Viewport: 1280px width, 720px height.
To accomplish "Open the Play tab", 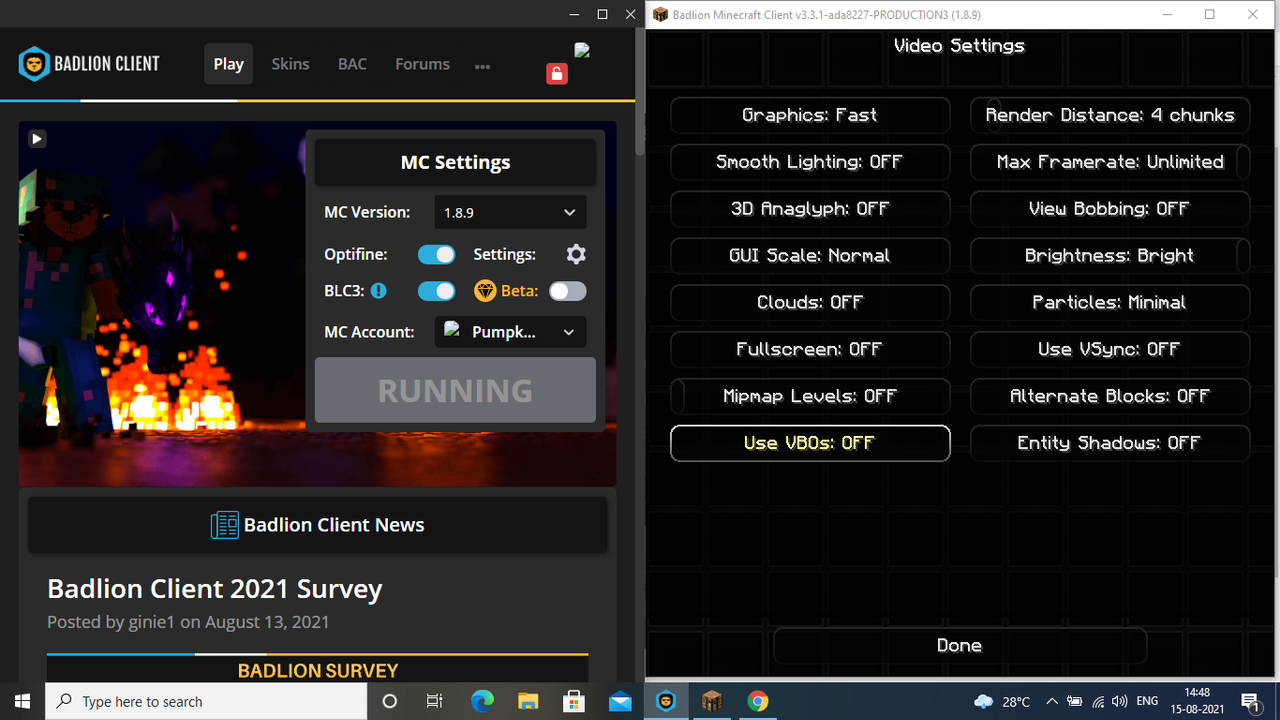I will click(228, 64).
